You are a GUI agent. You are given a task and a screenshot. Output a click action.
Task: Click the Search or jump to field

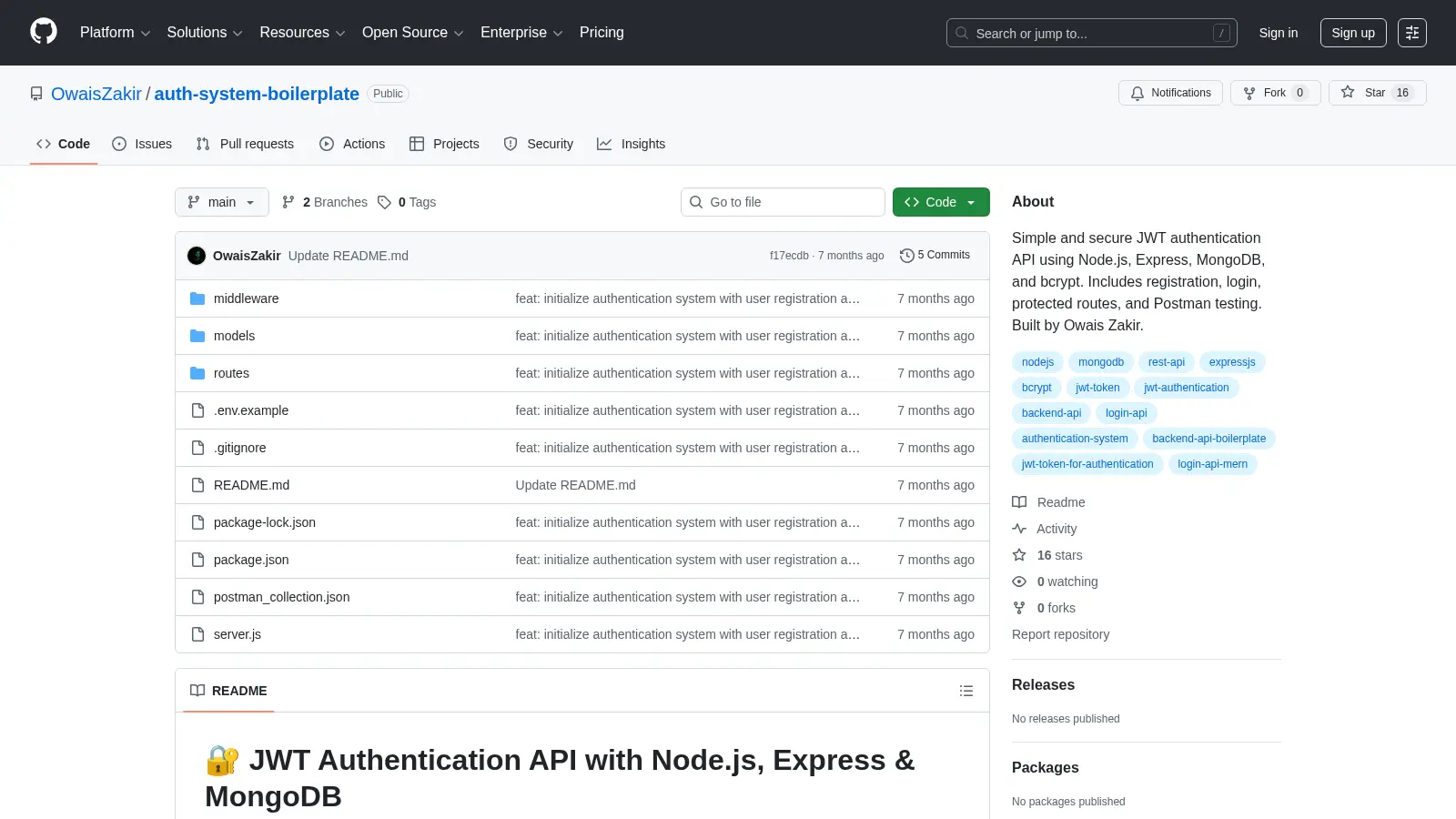click(x=1092, y=33)
